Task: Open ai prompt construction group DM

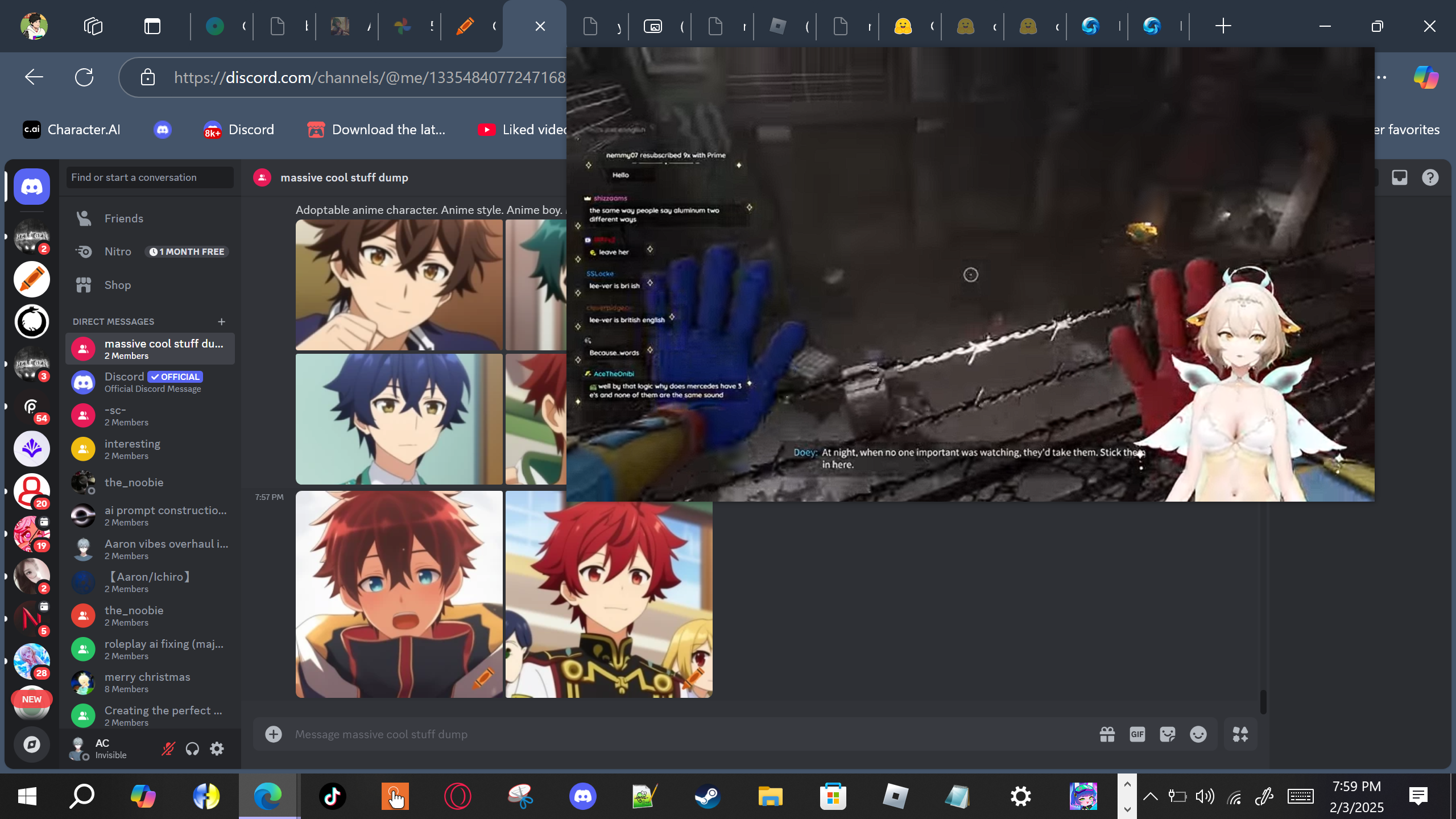Action: [x=150, y=516]
